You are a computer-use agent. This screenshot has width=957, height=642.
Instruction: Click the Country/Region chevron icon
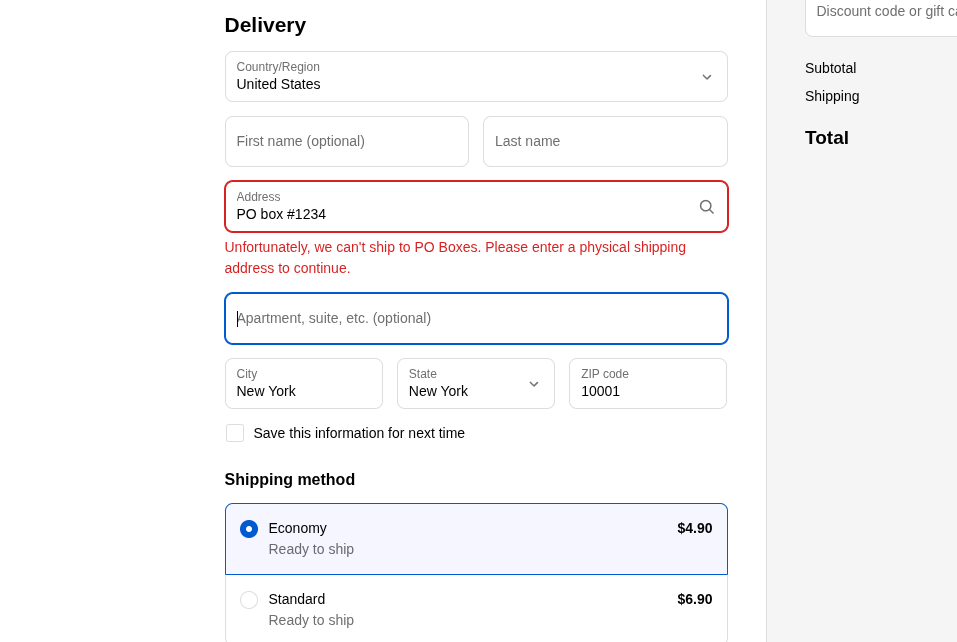point(706,76)
